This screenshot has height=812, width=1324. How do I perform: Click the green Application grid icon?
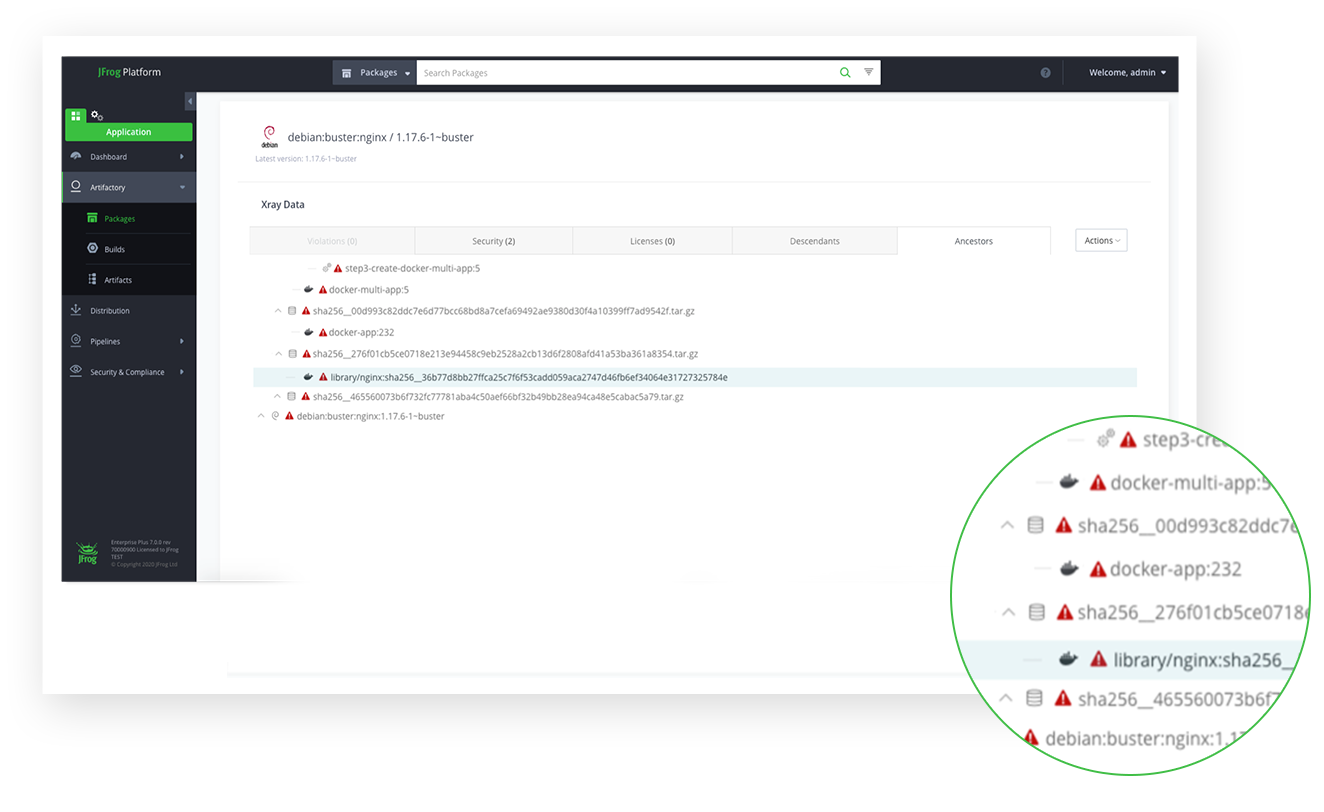[76, 116]
